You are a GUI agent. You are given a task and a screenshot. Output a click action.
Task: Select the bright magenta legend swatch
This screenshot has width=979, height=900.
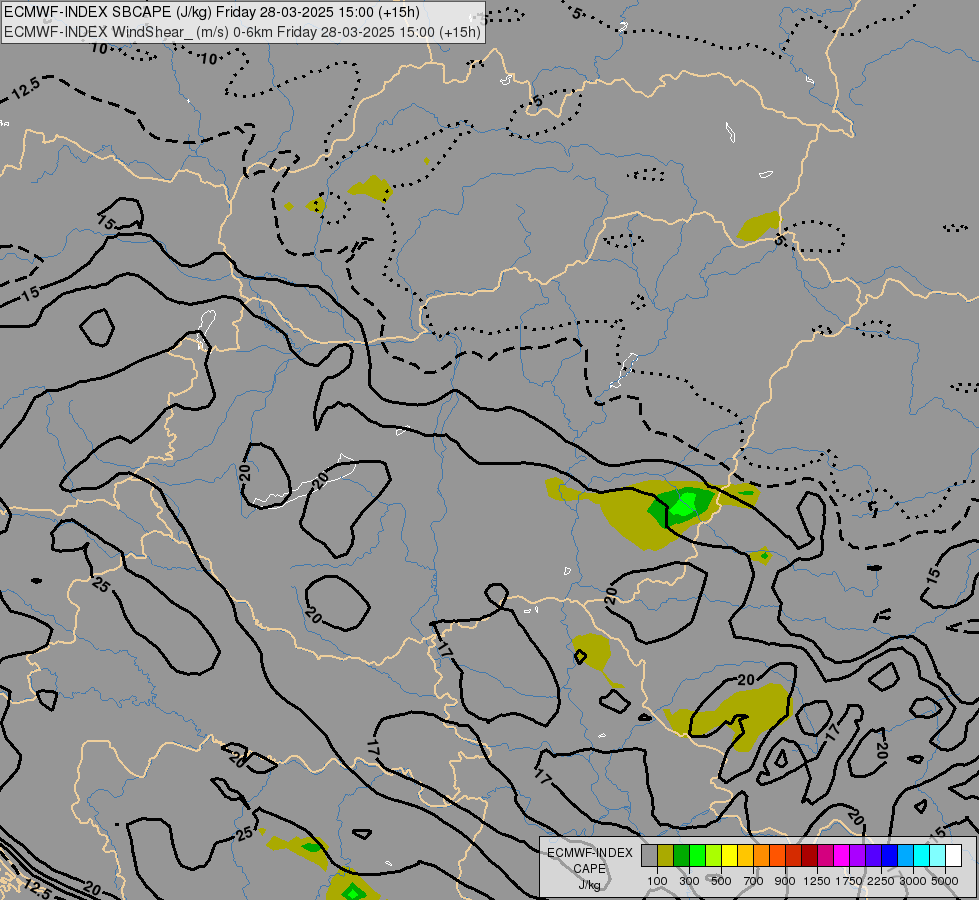pyautogui.click(x=842, y=855)
